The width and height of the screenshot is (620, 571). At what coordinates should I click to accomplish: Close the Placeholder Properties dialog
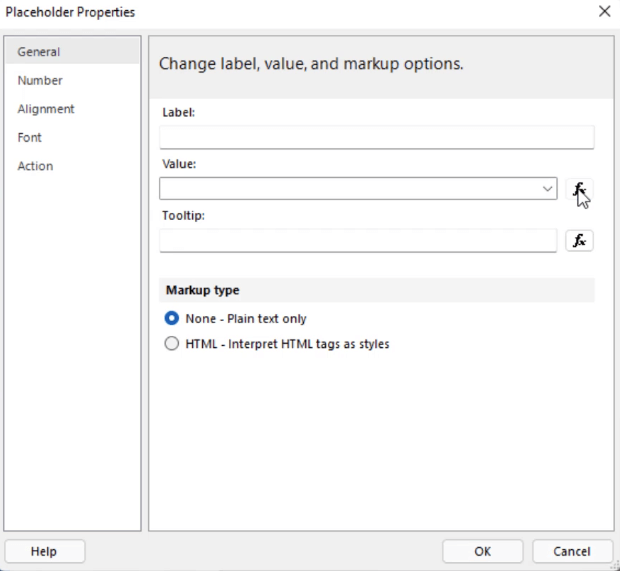click(x=605, y=11)
